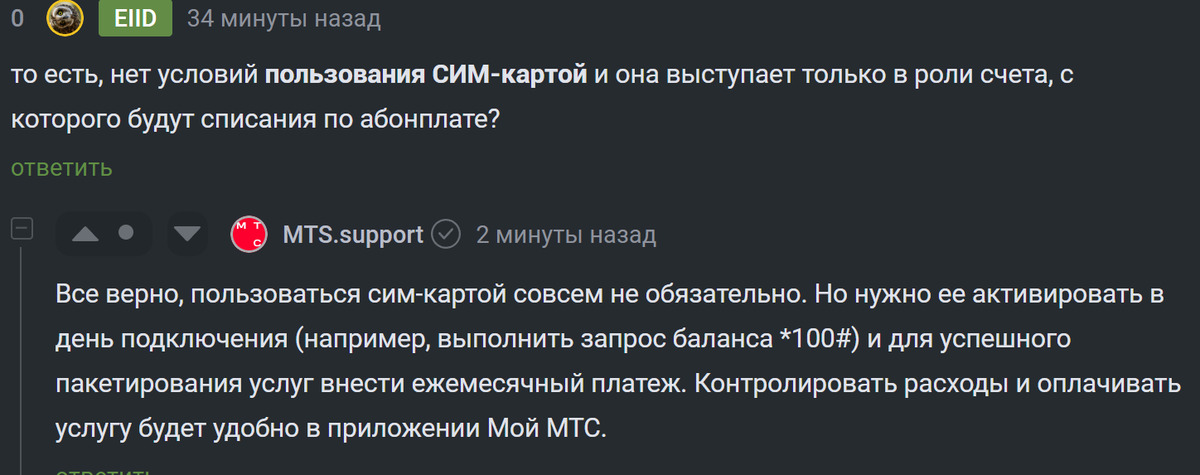Click the "0" rating of EIID's comment
Viewport: 1200px width, 475px height.
17,19
